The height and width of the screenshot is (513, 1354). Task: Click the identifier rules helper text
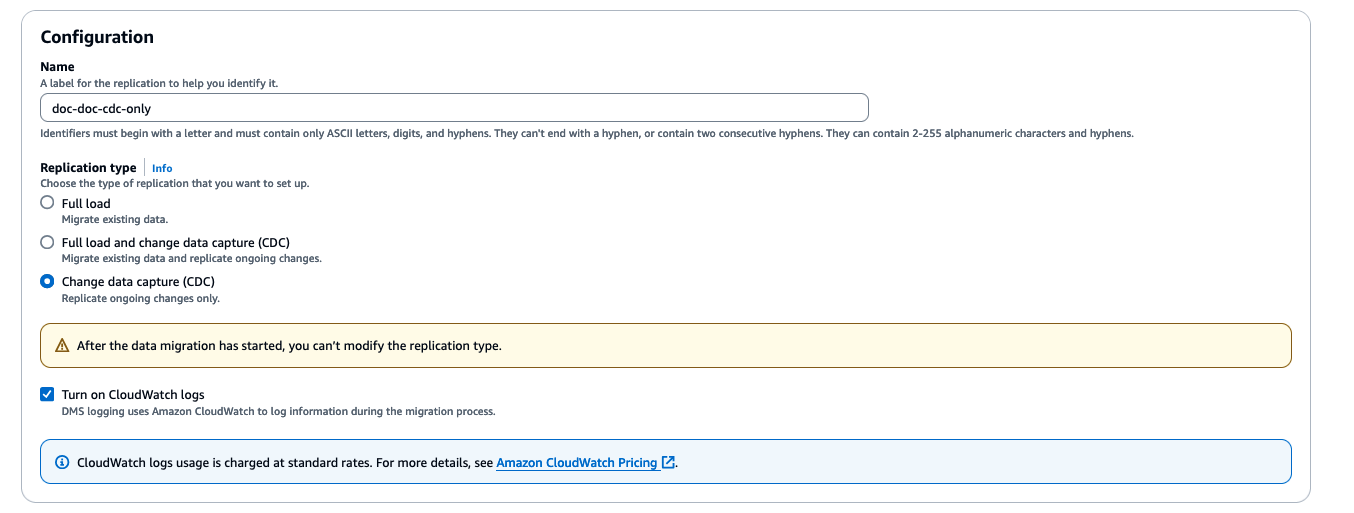pos(586,133)
